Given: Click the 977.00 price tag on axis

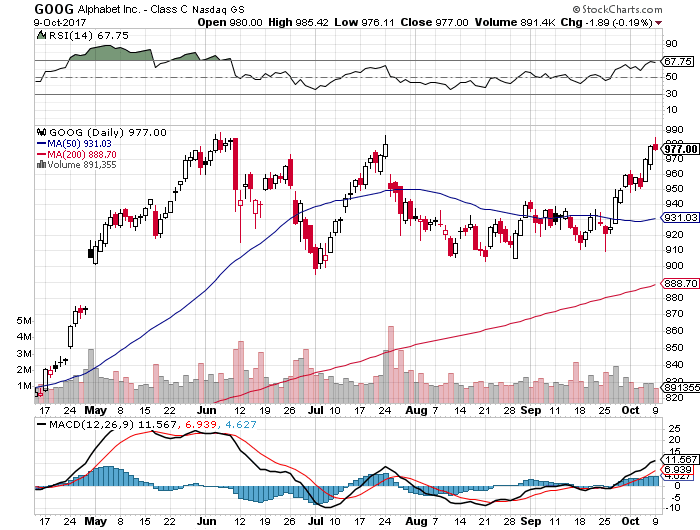Looking at the screenshot, I should pos(681,149).
